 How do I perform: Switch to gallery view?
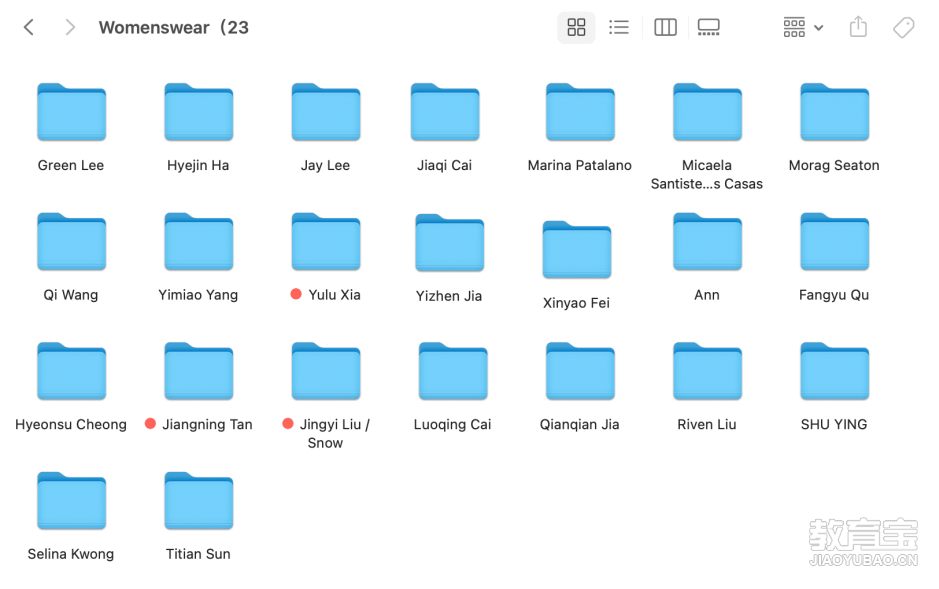pyautogui.click(x=708, y=27)
